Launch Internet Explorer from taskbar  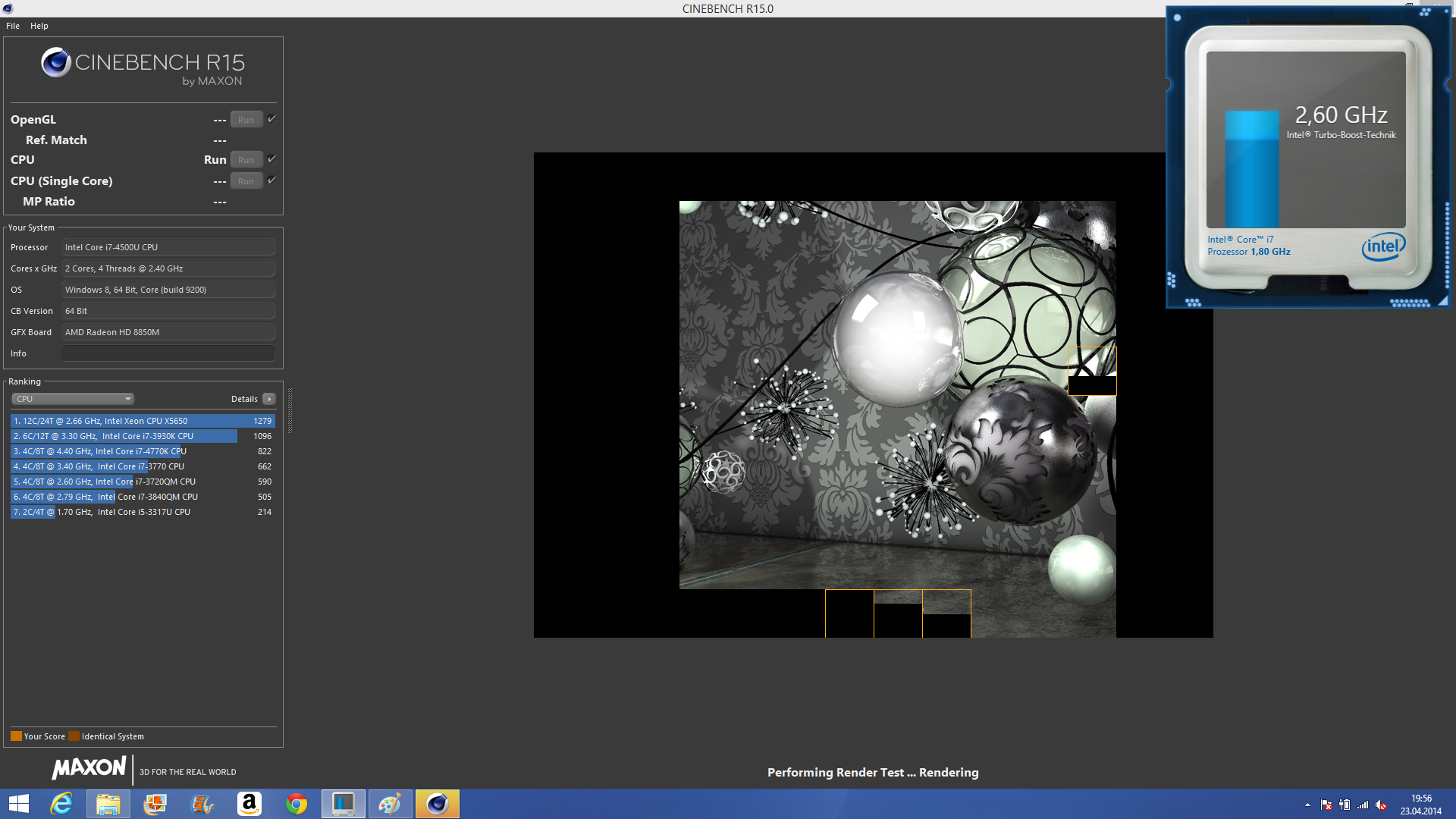pyautogui.click(x=61, y=804)
